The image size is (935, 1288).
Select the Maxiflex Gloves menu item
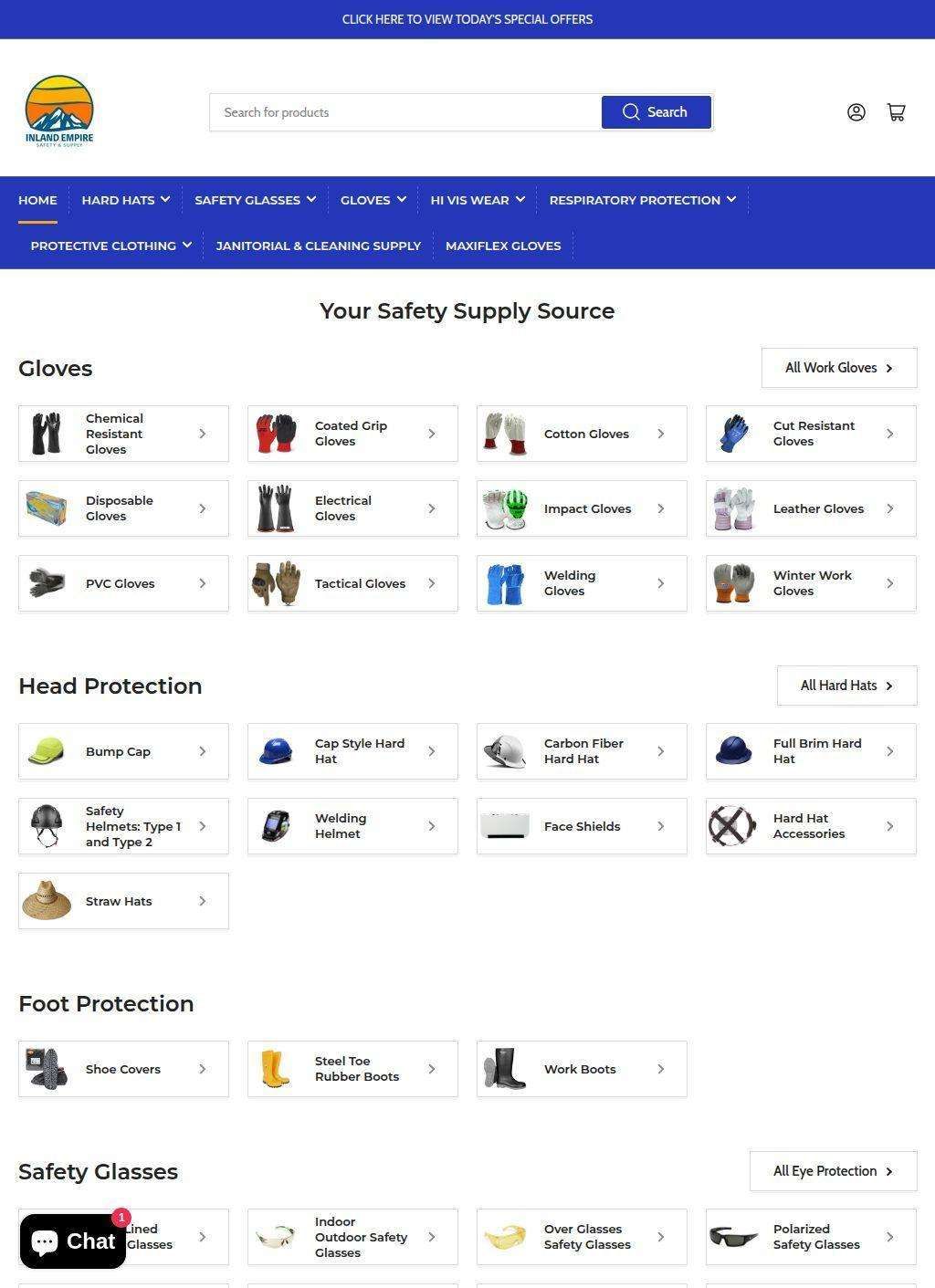coord(503,246)
